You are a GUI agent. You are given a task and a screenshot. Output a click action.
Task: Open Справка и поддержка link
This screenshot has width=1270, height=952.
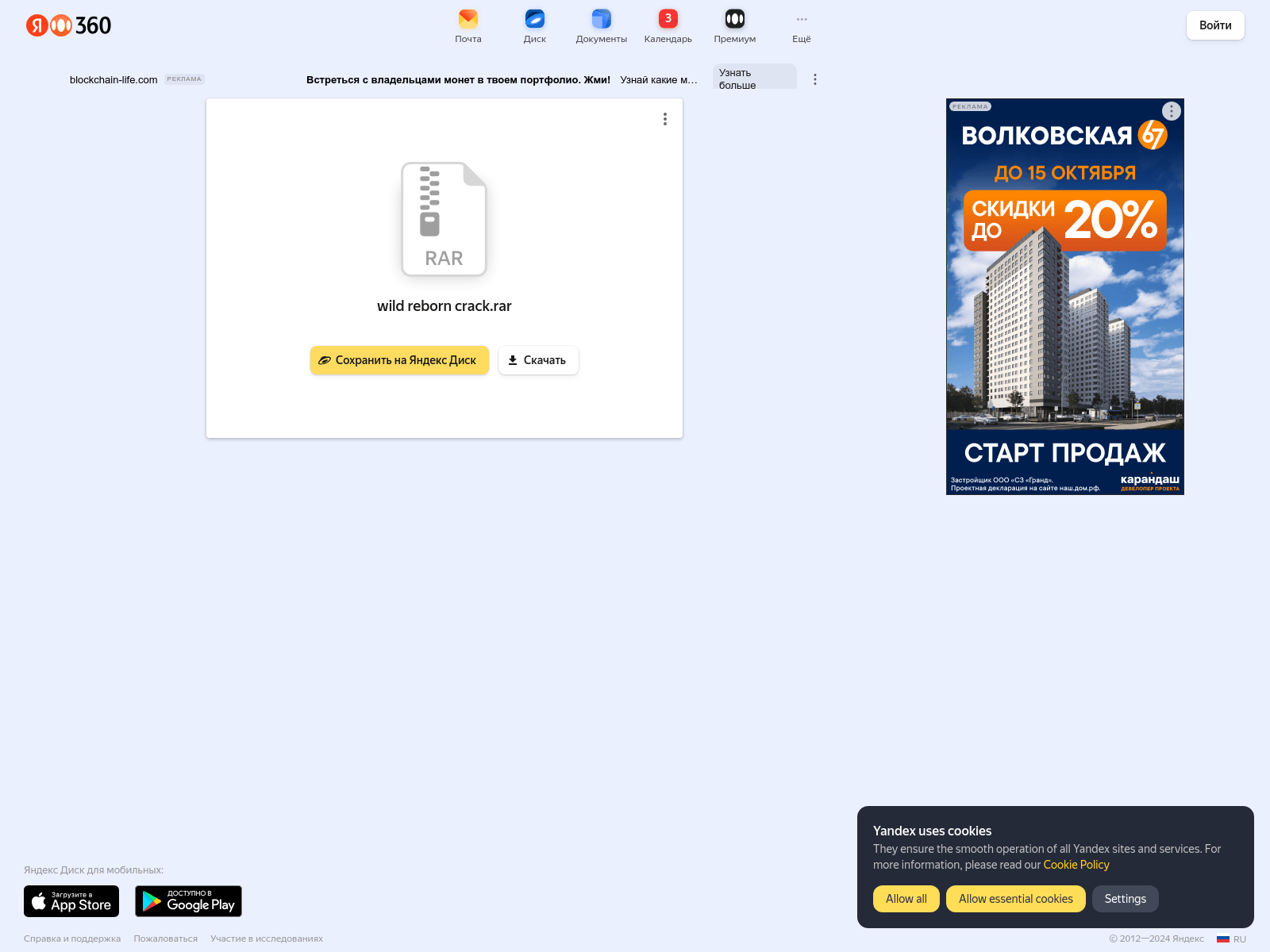[72, 939]
